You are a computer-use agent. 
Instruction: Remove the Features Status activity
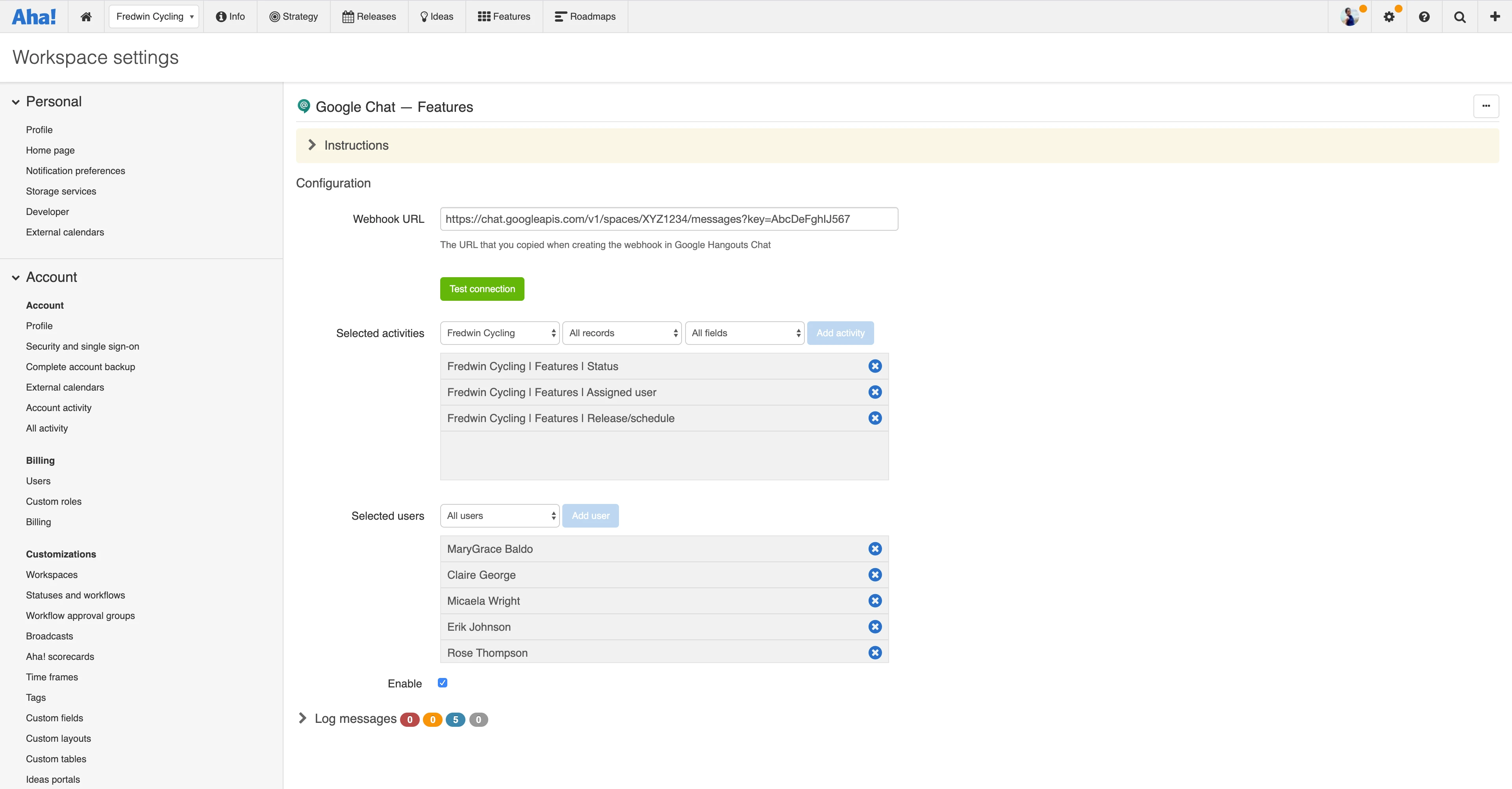pos(875,366)
